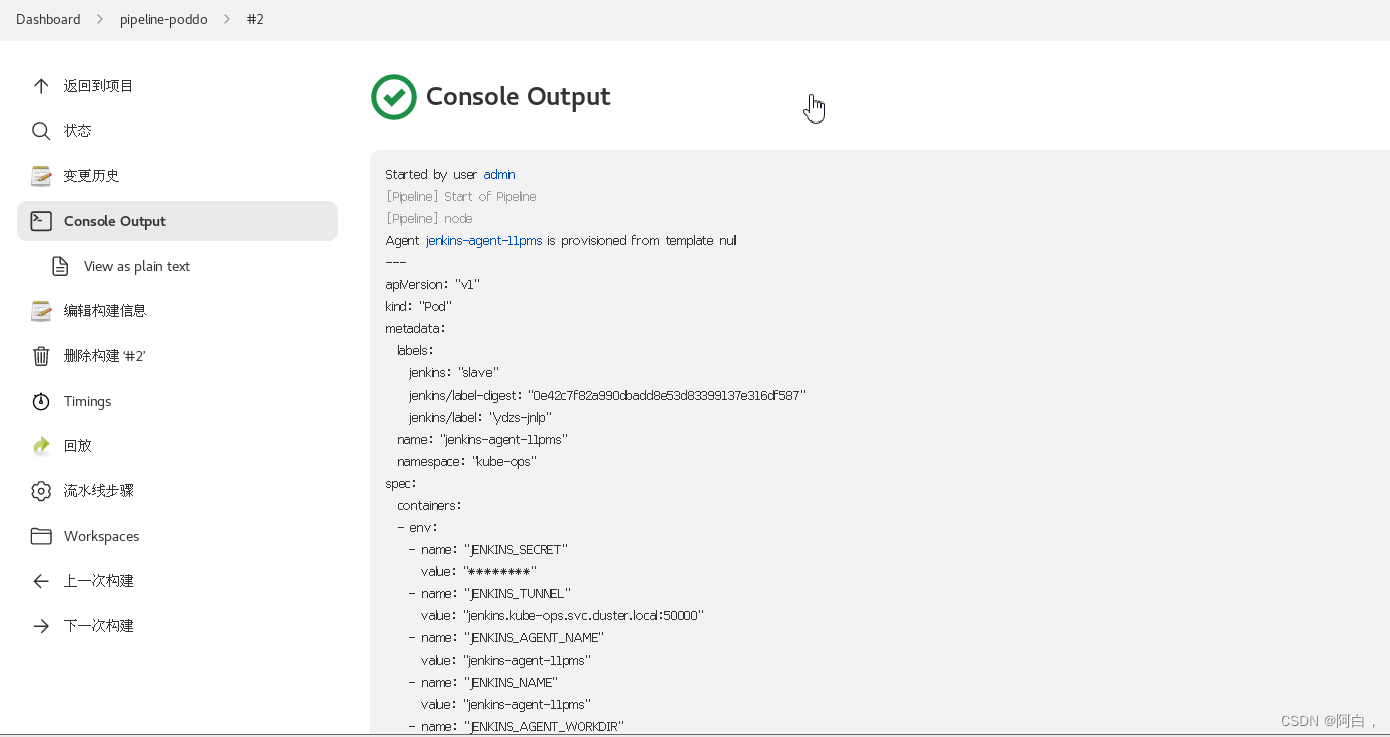
Task: Click the up arrow icon beside 返回到项目
Action: point(41,86)
